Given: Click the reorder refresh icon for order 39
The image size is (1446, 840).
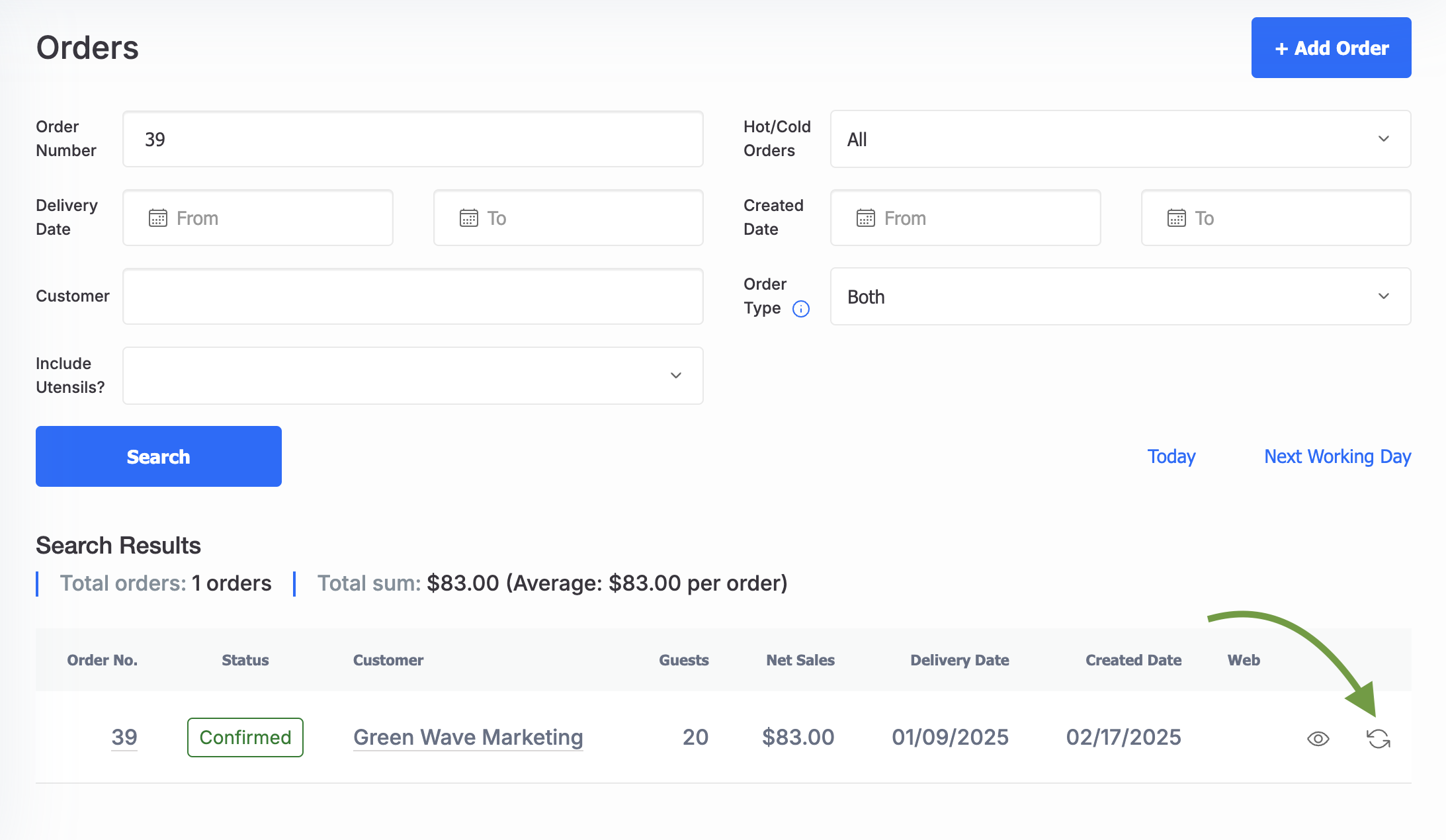Looking at the screenshot, I should click(1379, 739).
